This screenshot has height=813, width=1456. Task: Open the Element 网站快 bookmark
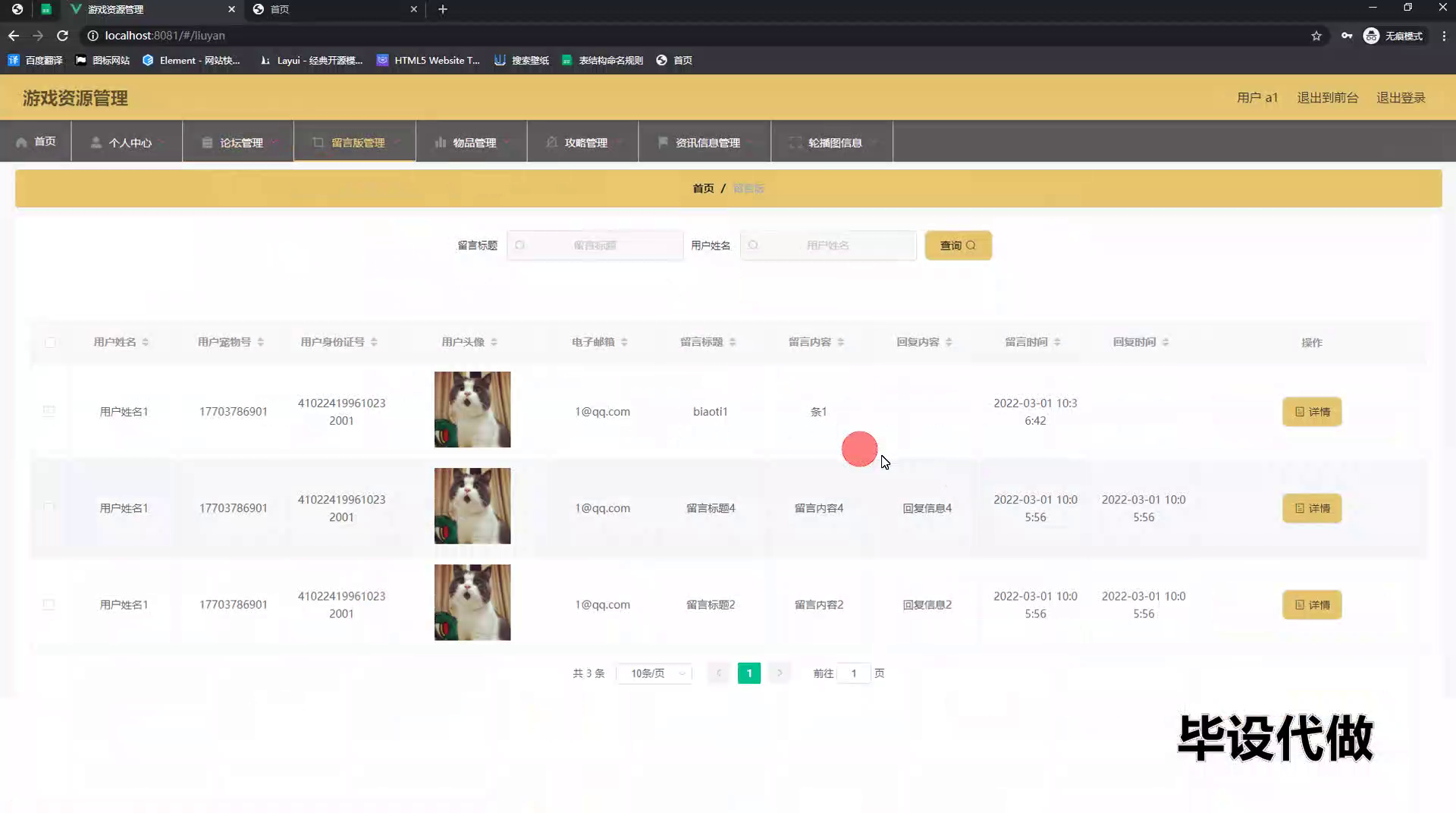(x=191, y=60)
